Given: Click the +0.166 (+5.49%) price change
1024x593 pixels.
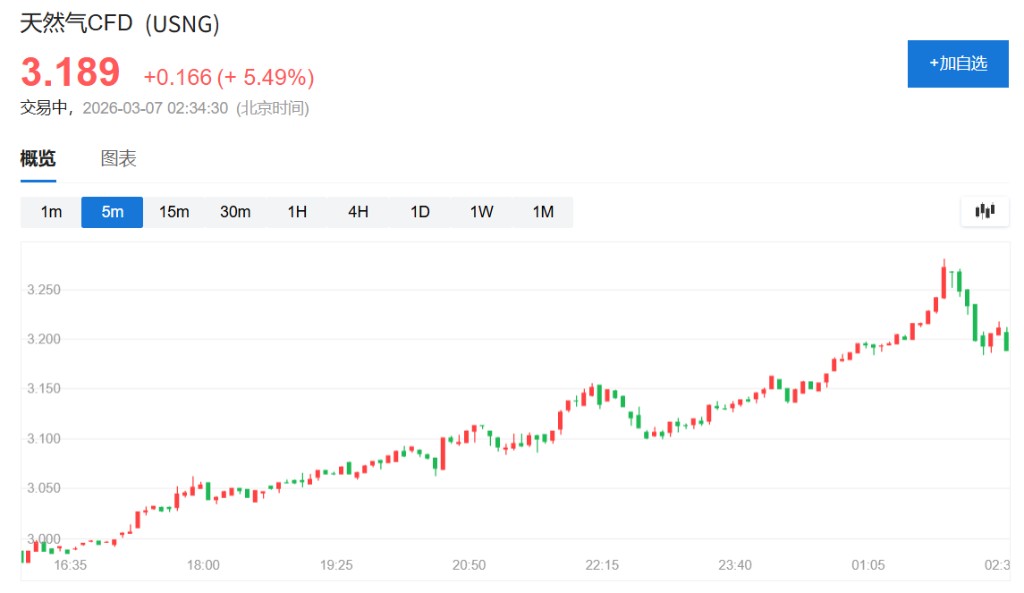Looking at the screenshot, I should click(229, 77).
